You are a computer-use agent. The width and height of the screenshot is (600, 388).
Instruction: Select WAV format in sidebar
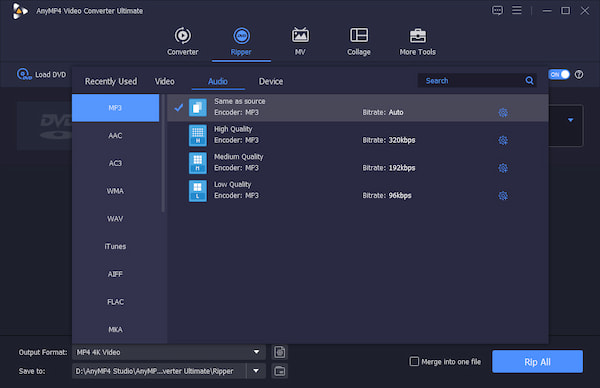(x=115, y=219)
